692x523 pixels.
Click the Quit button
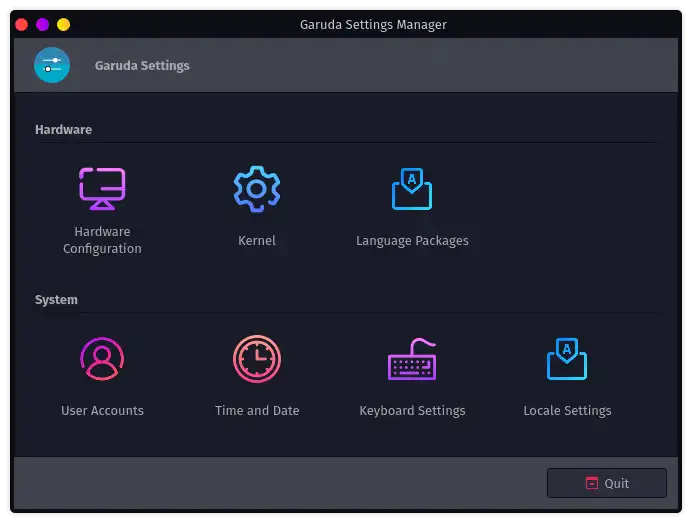(x=607, y=483)
